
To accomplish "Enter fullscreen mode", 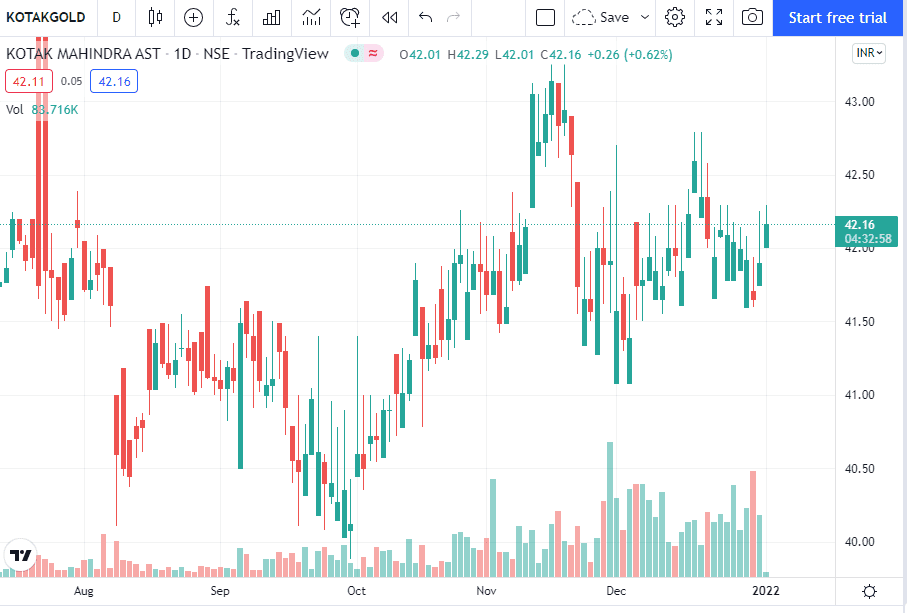I will (714, 17).
